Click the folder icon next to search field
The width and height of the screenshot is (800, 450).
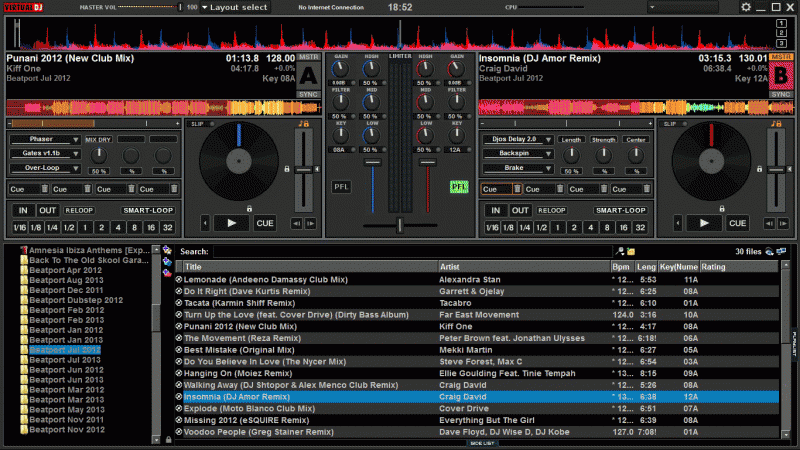point(631,251)
